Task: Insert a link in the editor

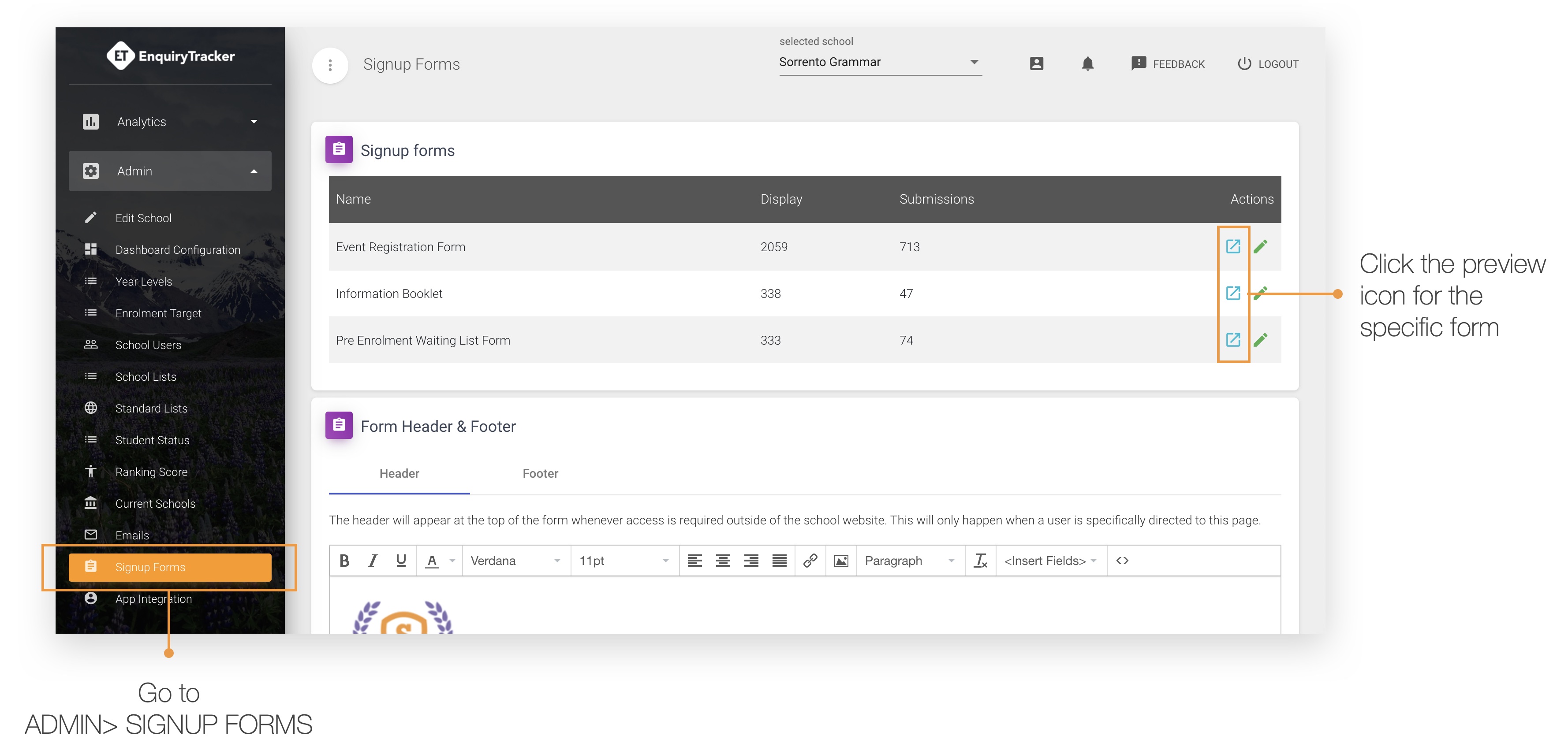Action: point(810,561)
